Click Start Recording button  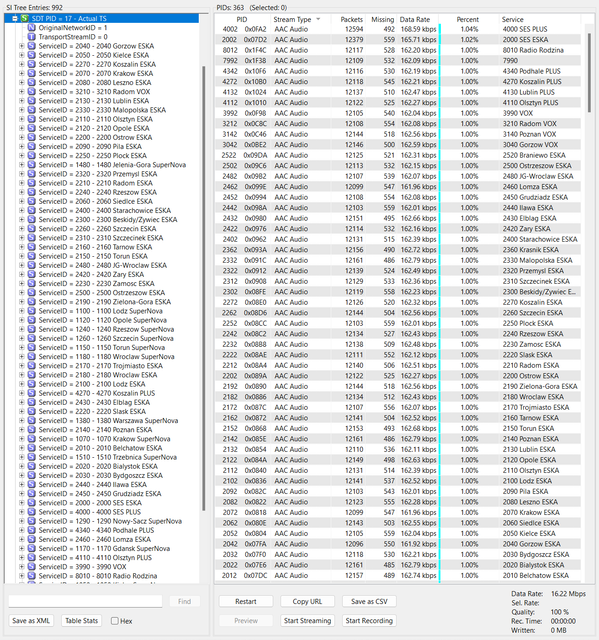pyautogui.click(x=369, y=620)
